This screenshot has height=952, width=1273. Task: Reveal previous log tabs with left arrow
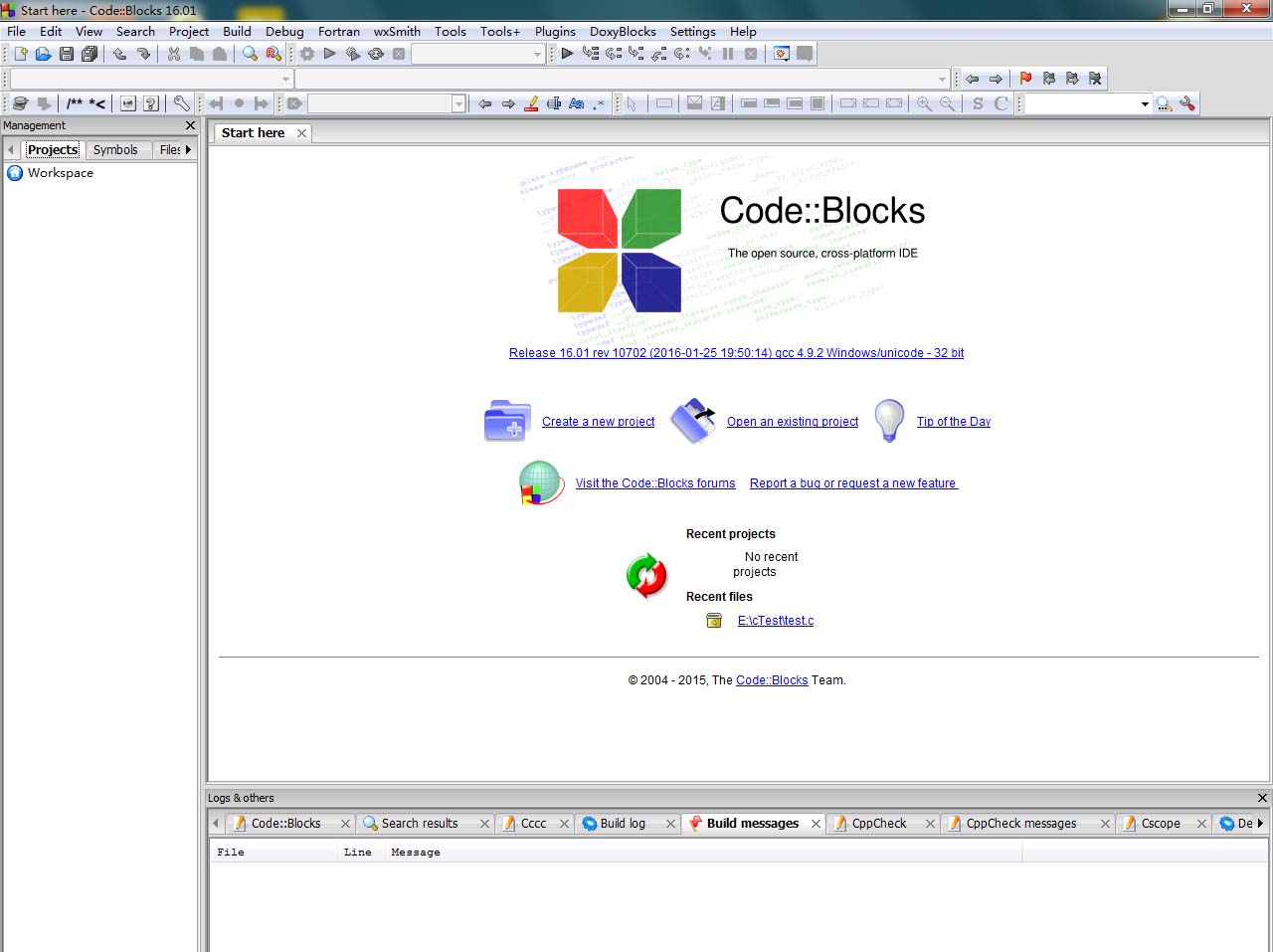(215, 824)
